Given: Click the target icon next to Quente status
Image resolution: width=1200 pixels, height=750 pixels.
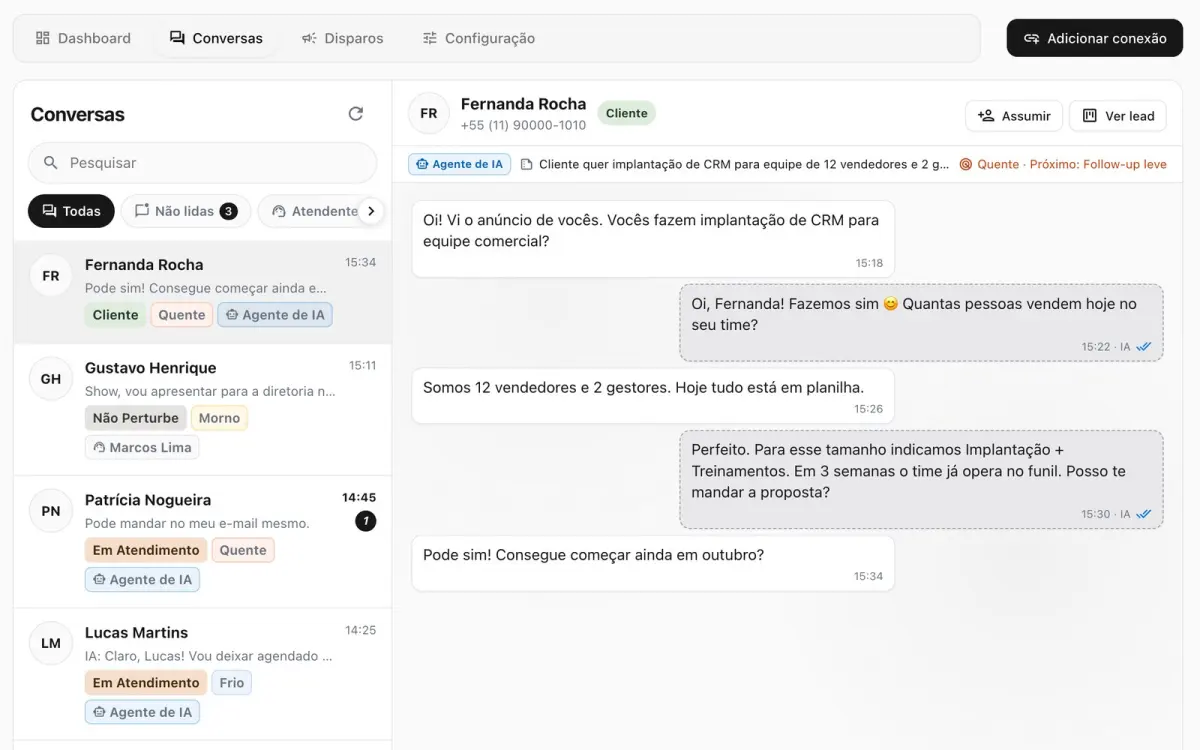Looking at the screenshot, I should click(966, 164).
